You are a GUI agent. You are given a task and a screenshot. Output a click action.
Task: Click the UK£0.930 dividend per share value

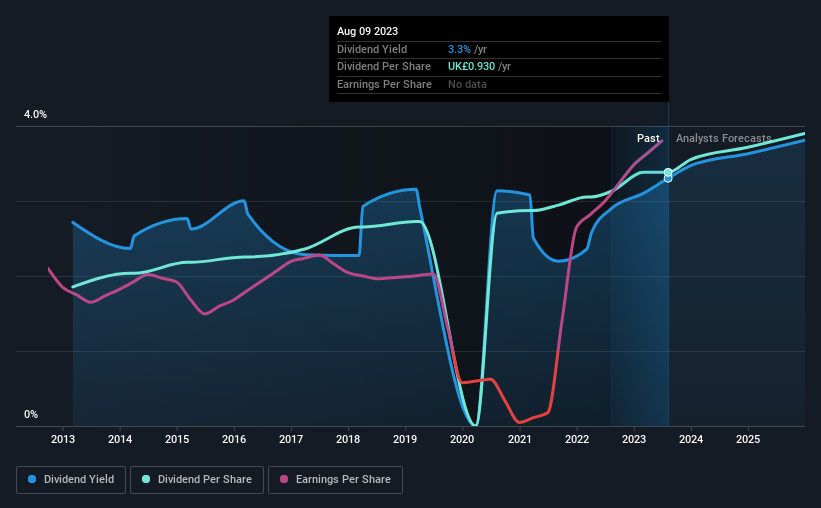[471, 67]
